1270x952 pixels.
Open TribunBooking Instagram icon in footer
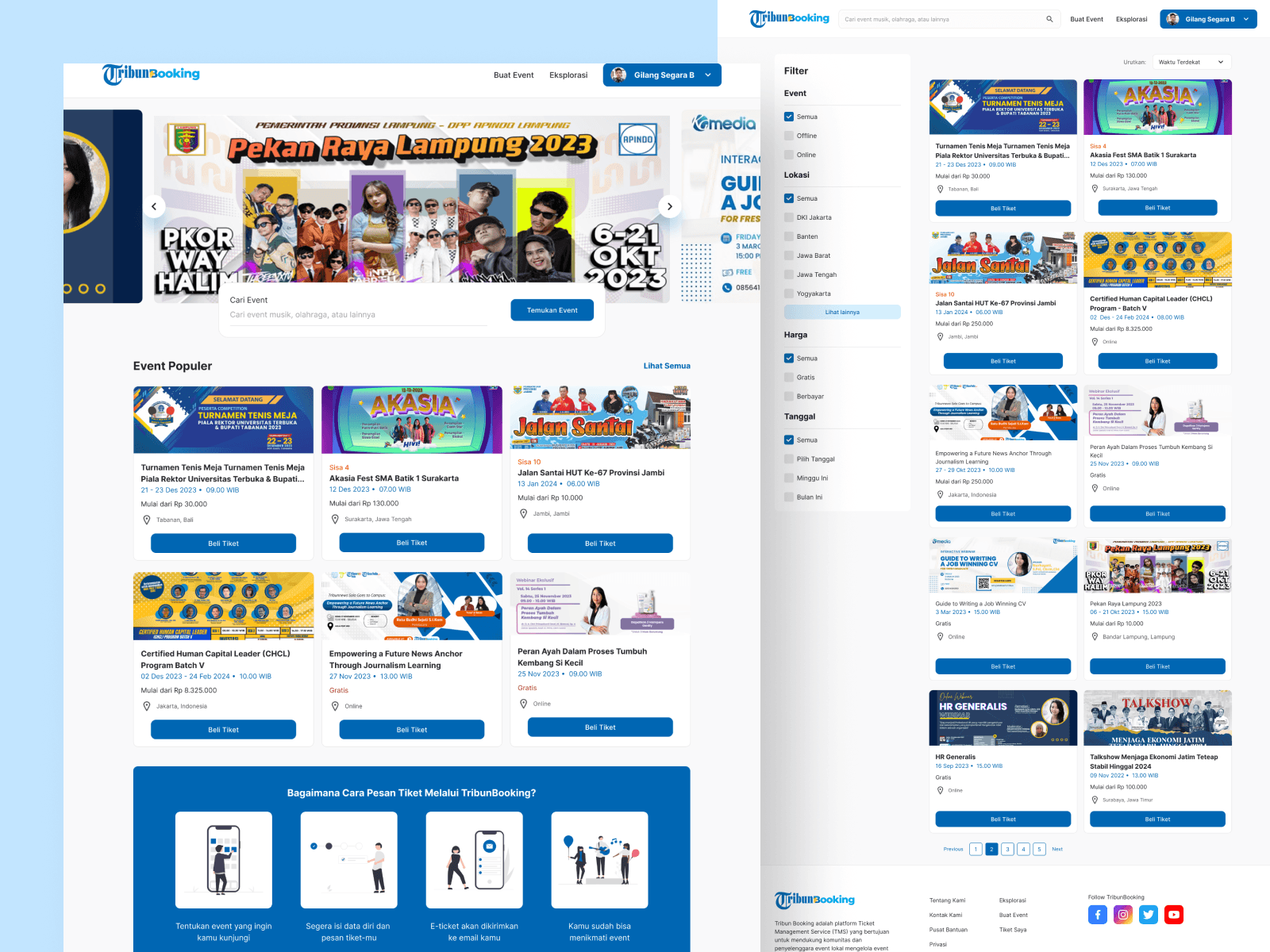tap(1123, 915)
